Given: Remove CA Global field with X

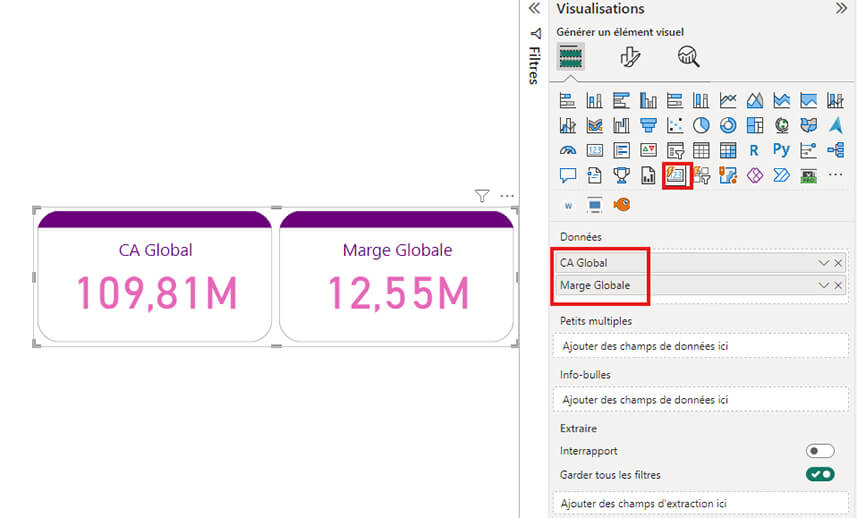Looking at the screenshot, I should click(838, 263).
